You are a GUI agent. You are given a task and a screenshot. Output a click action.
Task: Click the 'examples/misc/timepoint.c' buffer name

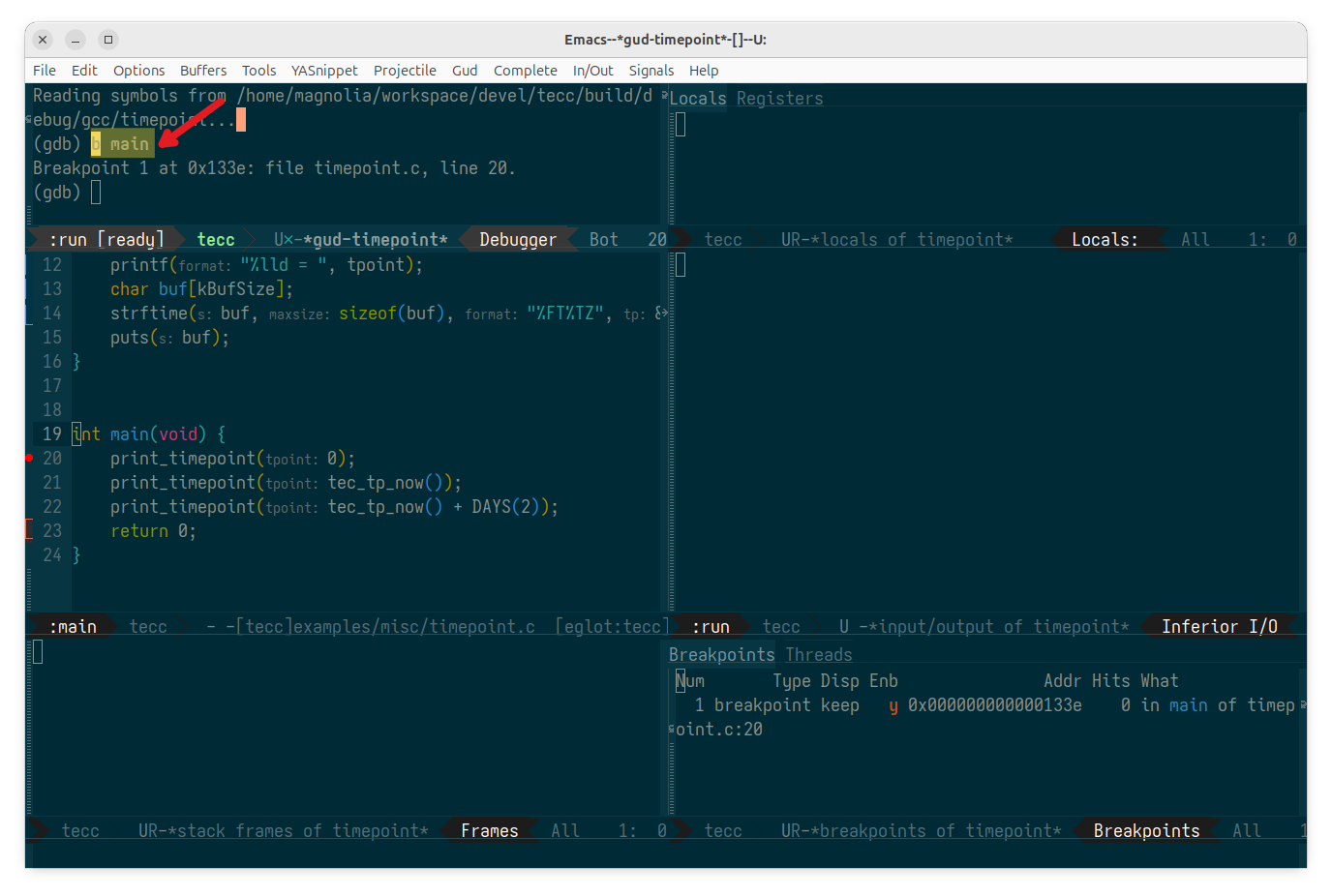(x=414, y=627)
